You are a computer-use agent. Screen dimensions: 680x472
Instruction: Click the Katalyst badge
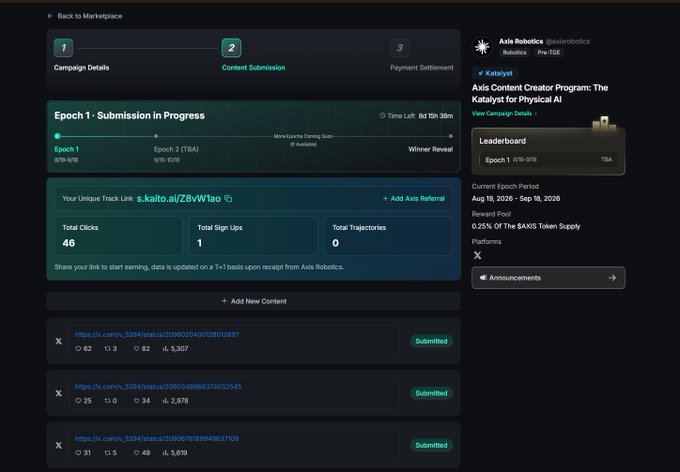tap(495, 73)
